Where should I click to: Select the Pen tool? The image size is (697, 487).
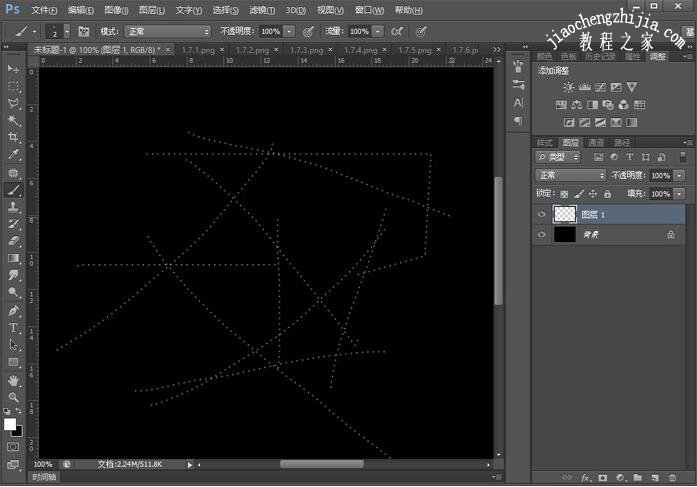14,310
